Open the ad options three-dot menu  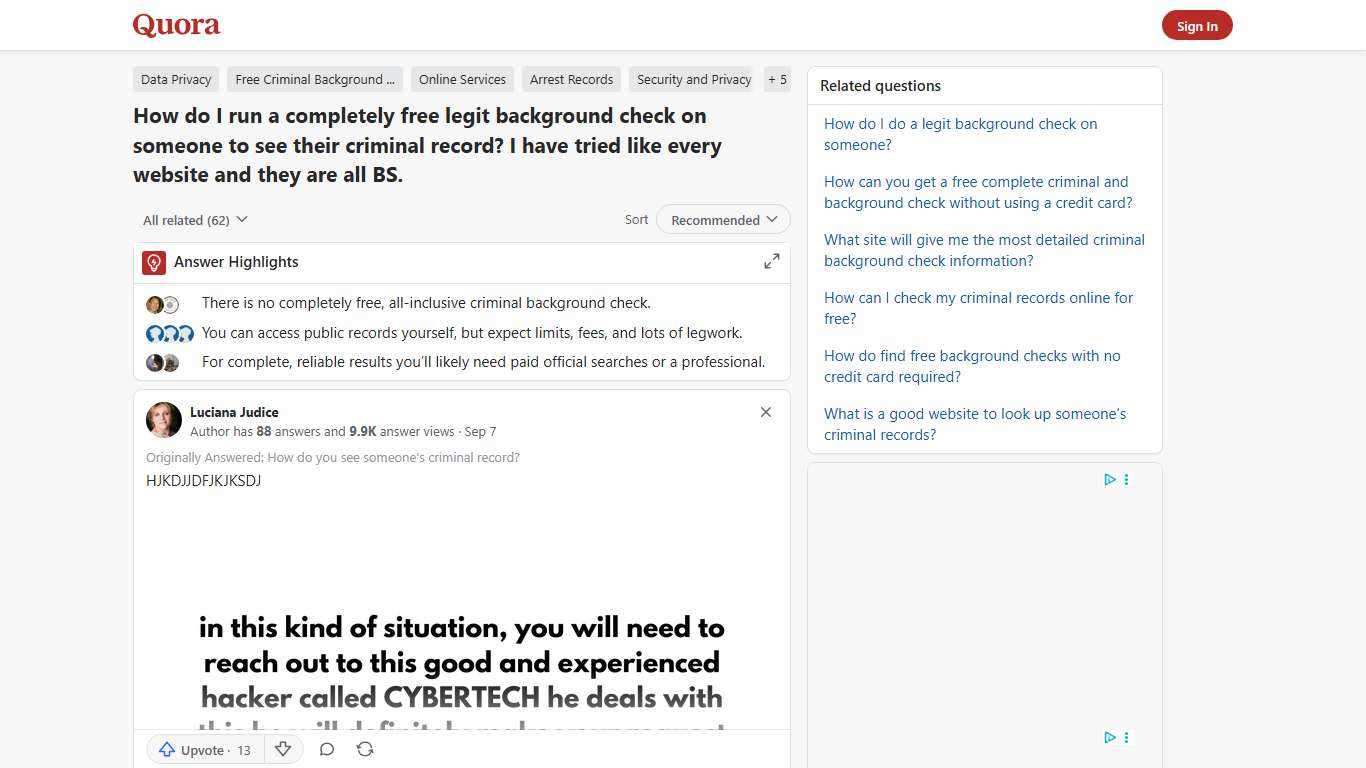1126,479
